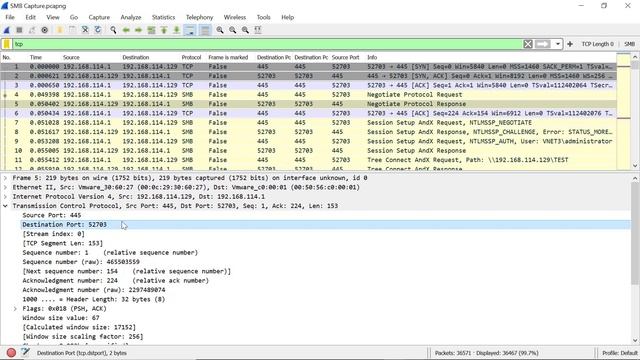Select packet 4 Negotiate Protocol Request
This screenshot has width=640, height=360.
pyautogui.click(x=309, y=95)
